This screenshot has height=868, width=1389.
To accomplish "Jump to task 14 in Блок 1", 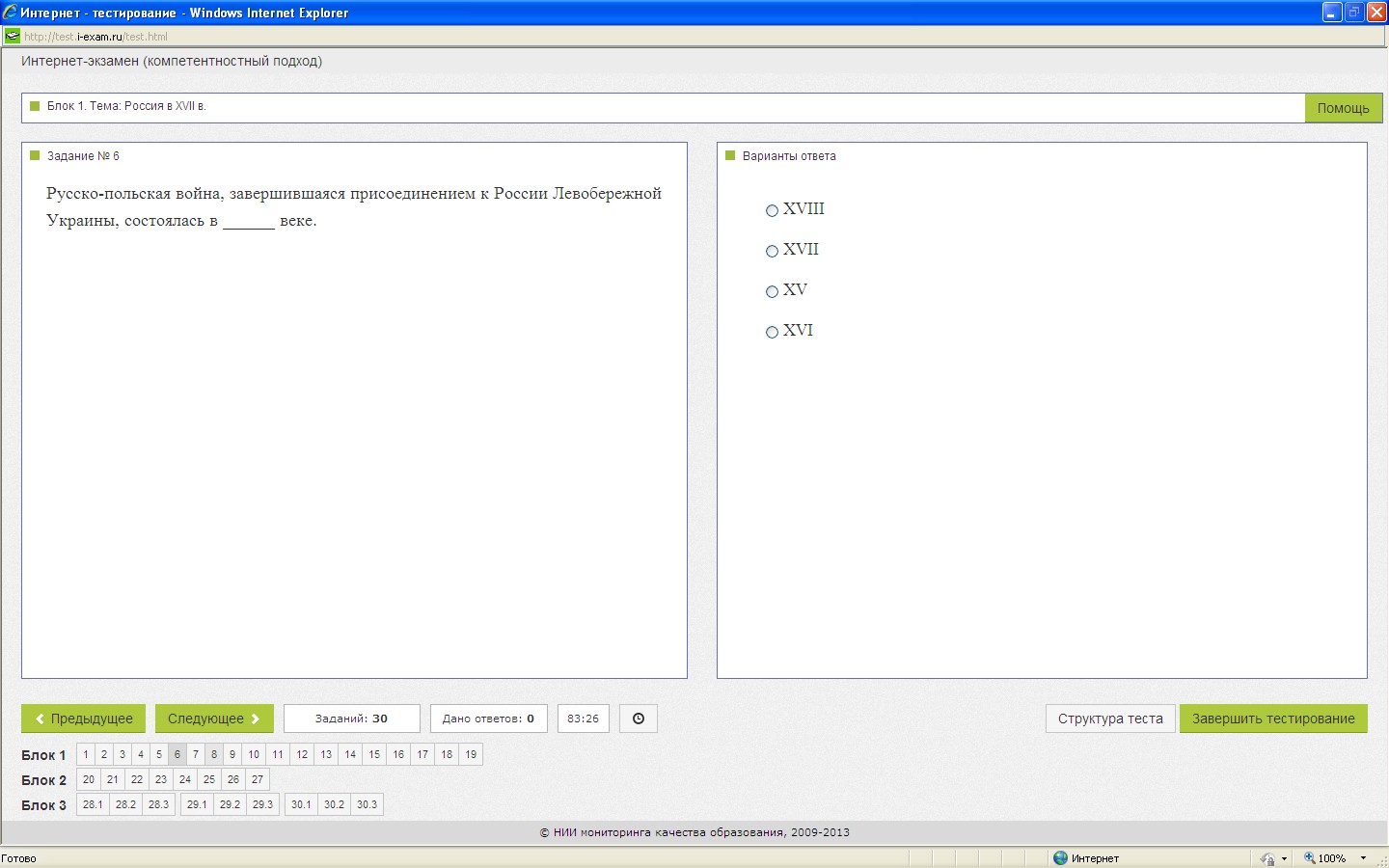I will pyautogui.click(x=350, y=754).
